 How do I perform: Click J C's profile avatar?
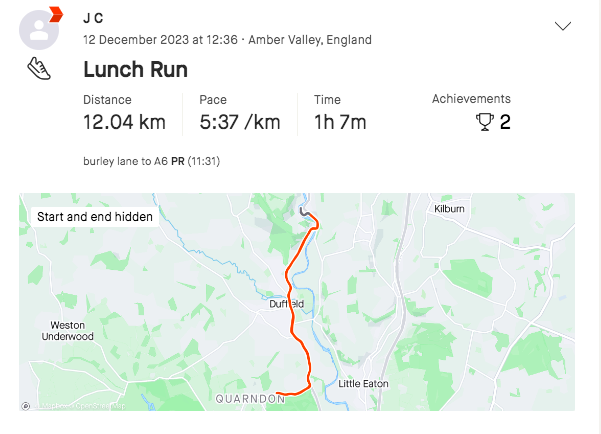click(40, 30)
